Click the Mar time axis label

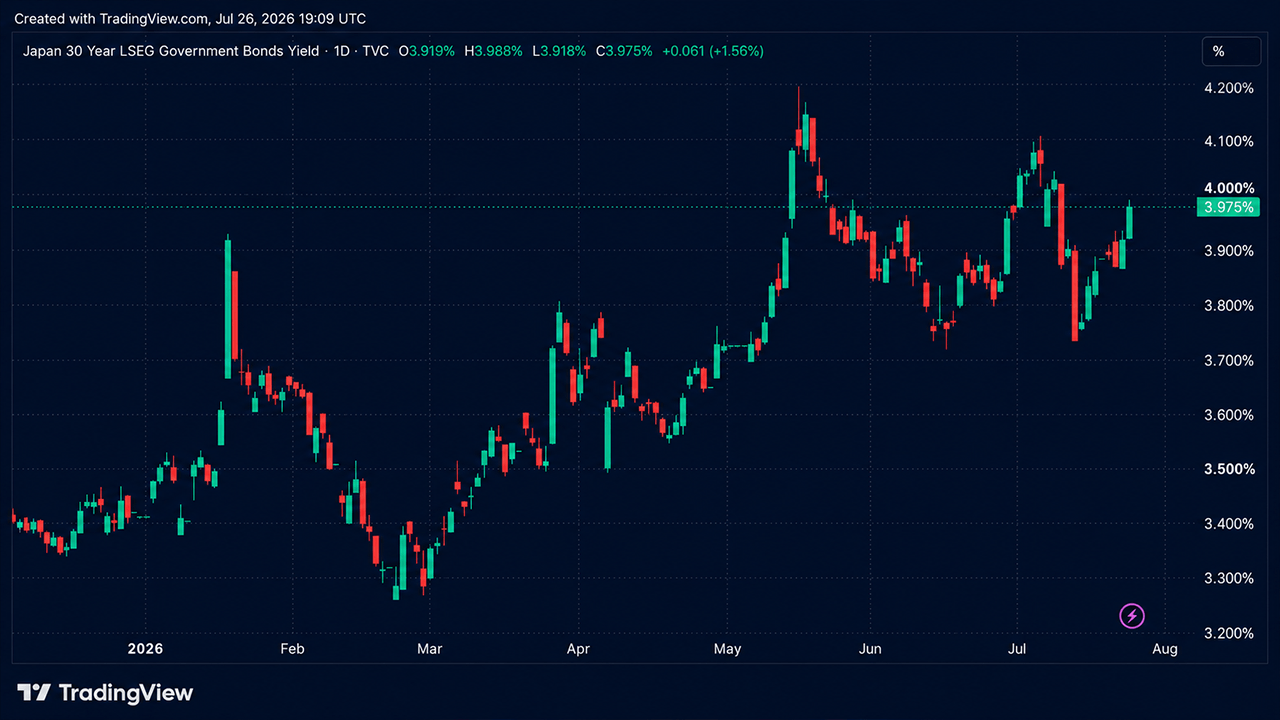pyautogui.click(x=429, y=649)
